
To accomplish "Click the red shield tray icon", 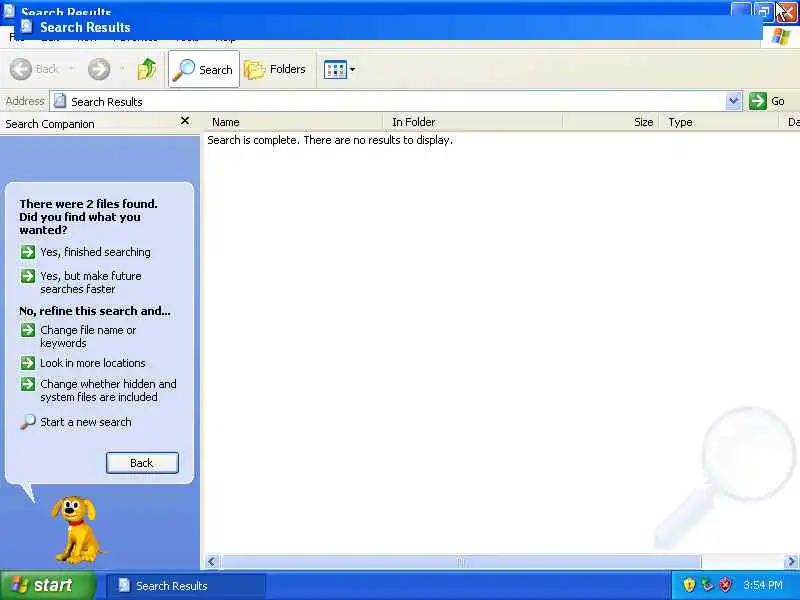I will pyautogui.click(x=726, y=584).
